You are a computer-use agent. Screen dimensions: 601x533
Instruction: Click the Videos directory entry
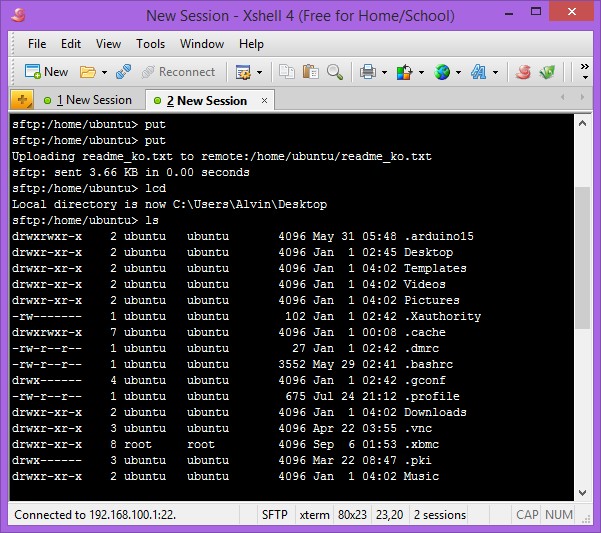pos(425,284)
